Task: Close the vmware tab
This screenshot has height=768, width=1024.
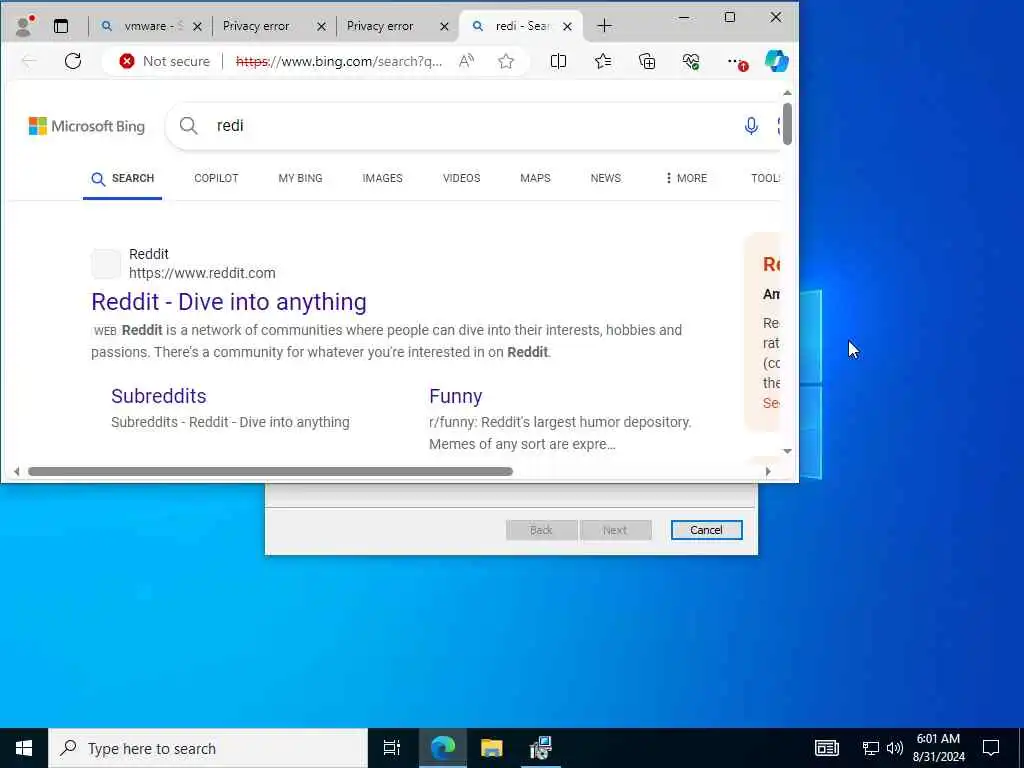Action: point(197,27)
